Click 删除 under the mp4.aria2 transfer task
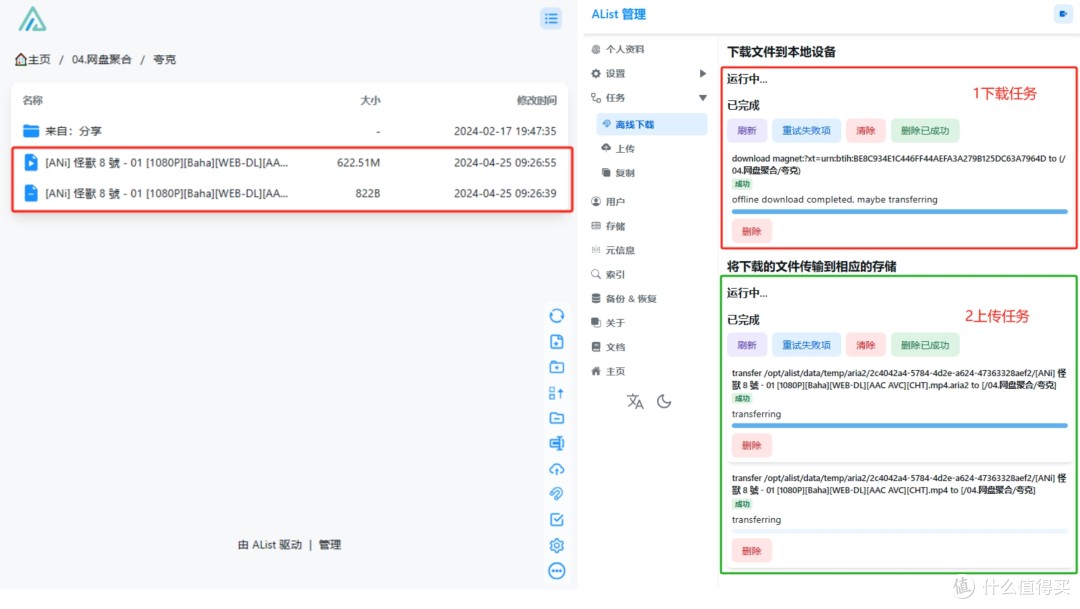The height and width of the screenshot is (609, 1080). point(751,446)
